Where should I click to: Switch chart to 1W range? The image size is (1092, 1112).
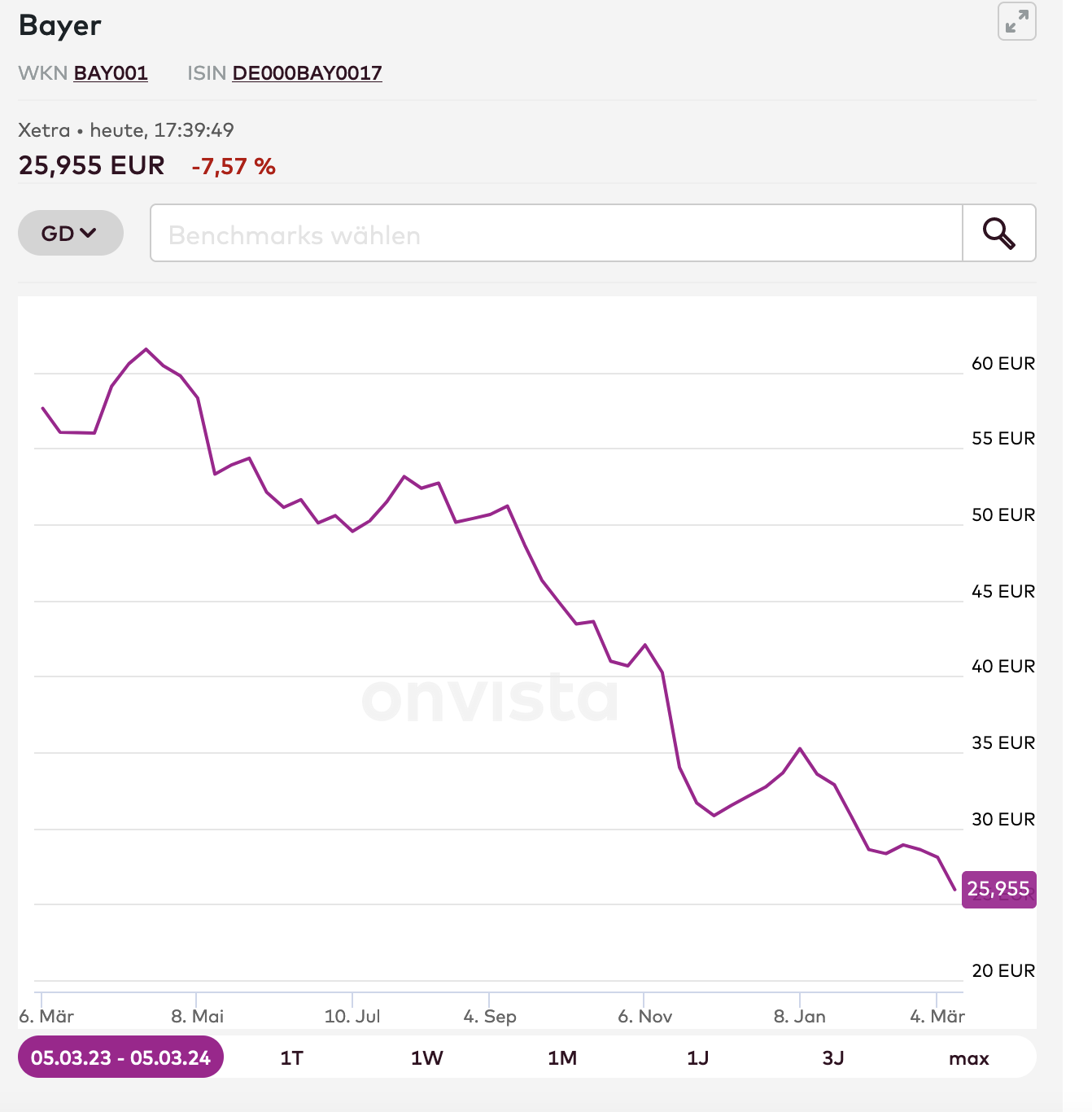(x=426, y=1058)
